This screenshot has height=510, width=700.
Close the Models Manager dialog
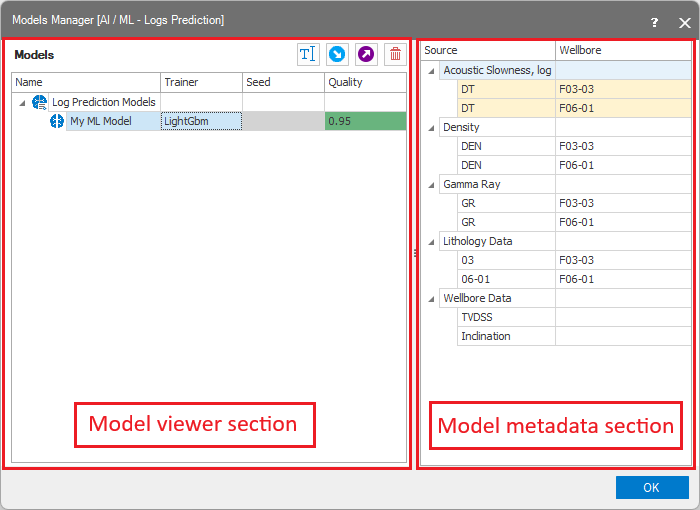coord(684,21)
